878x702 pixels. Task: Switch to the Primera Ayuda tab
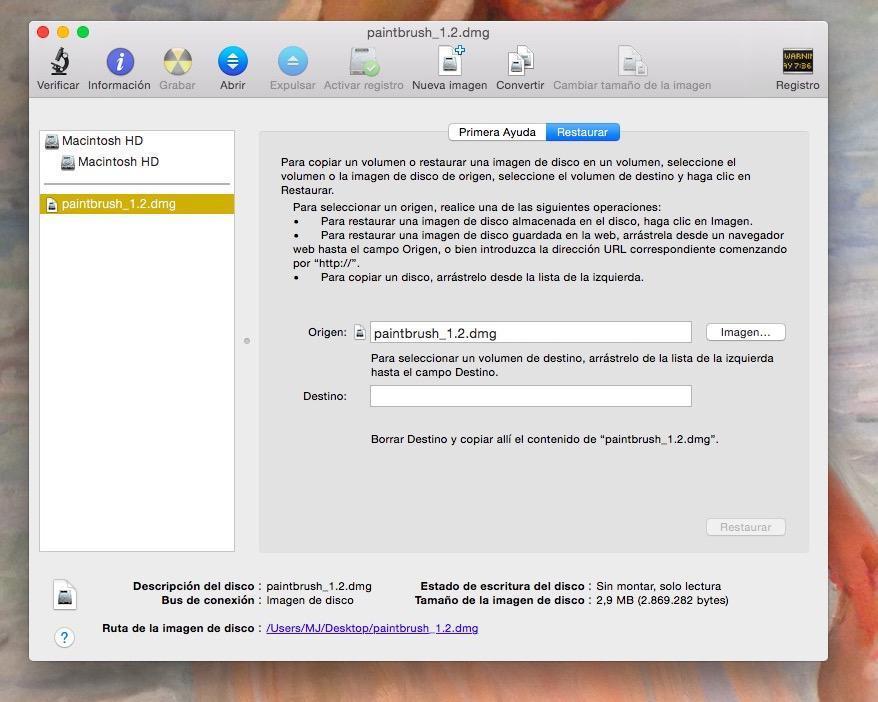pos(497,132)
